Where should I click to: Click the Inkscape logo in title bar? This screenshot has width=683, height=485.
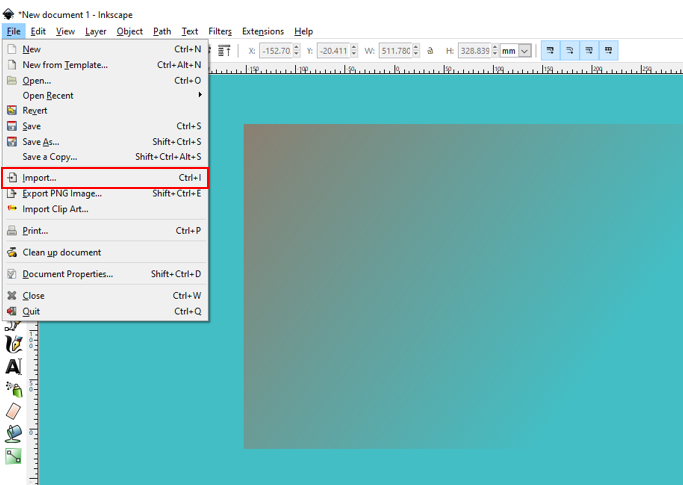8,14
